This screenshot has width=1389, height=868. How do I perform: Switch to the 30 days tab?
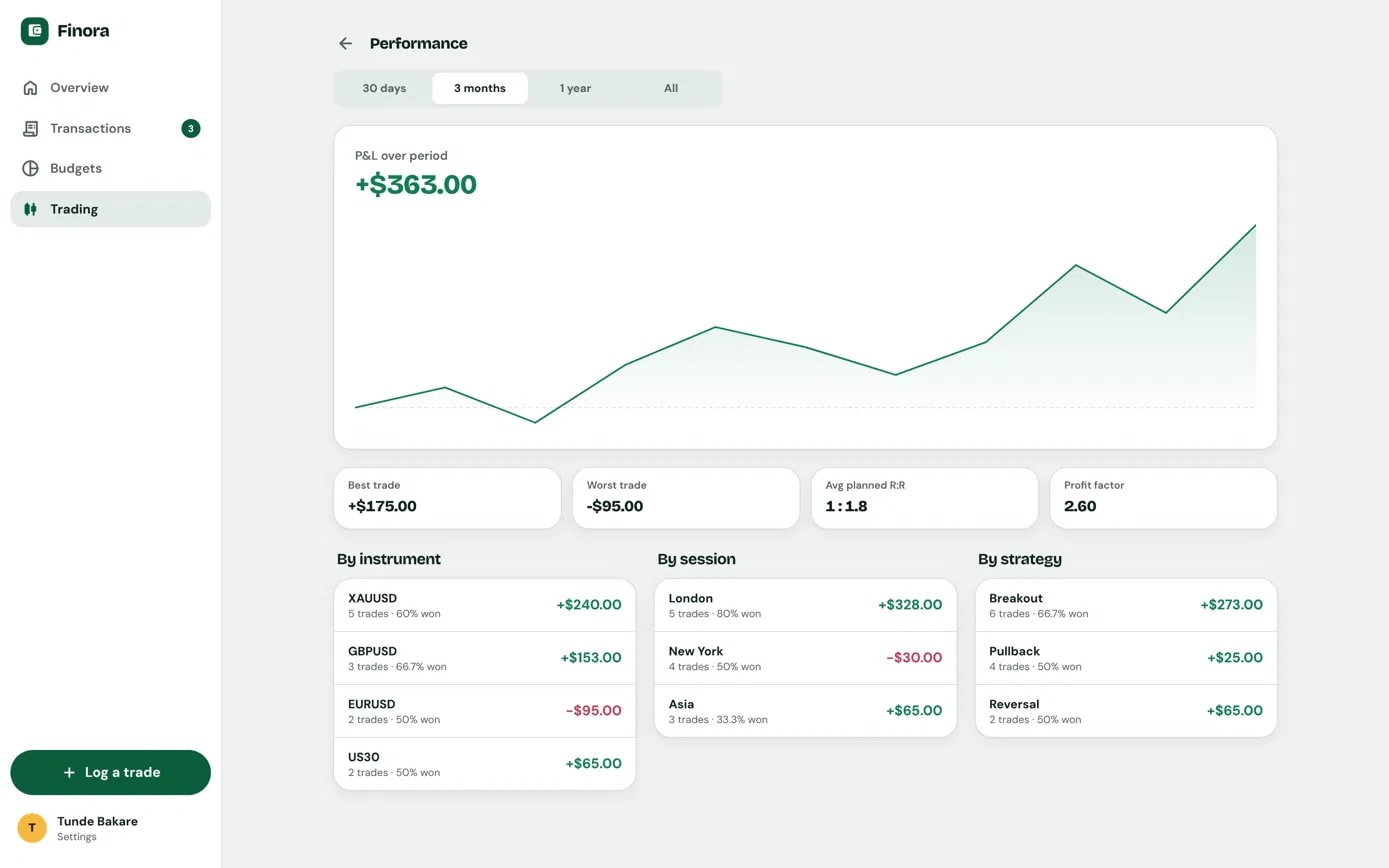tap(384, 88)
